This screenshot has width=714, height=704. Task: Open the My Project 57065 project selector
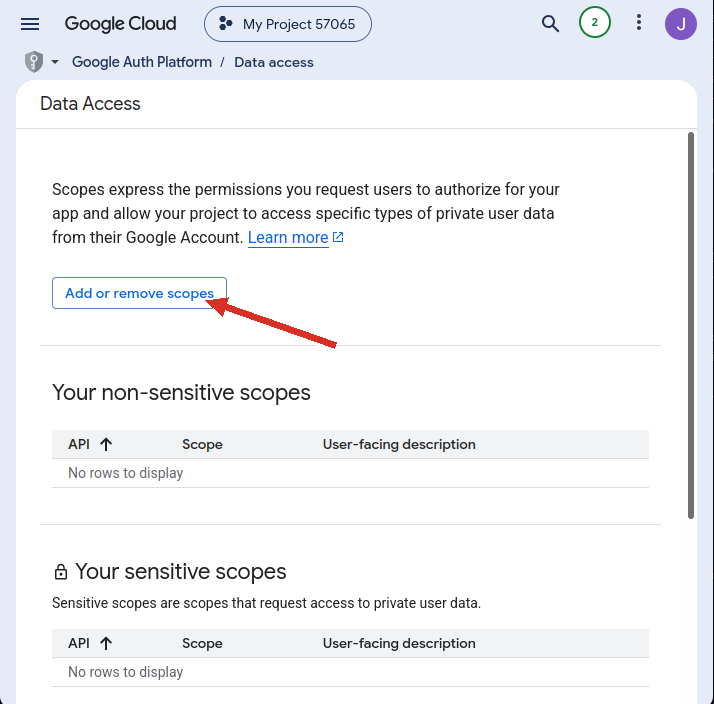[x=288, y=24]
